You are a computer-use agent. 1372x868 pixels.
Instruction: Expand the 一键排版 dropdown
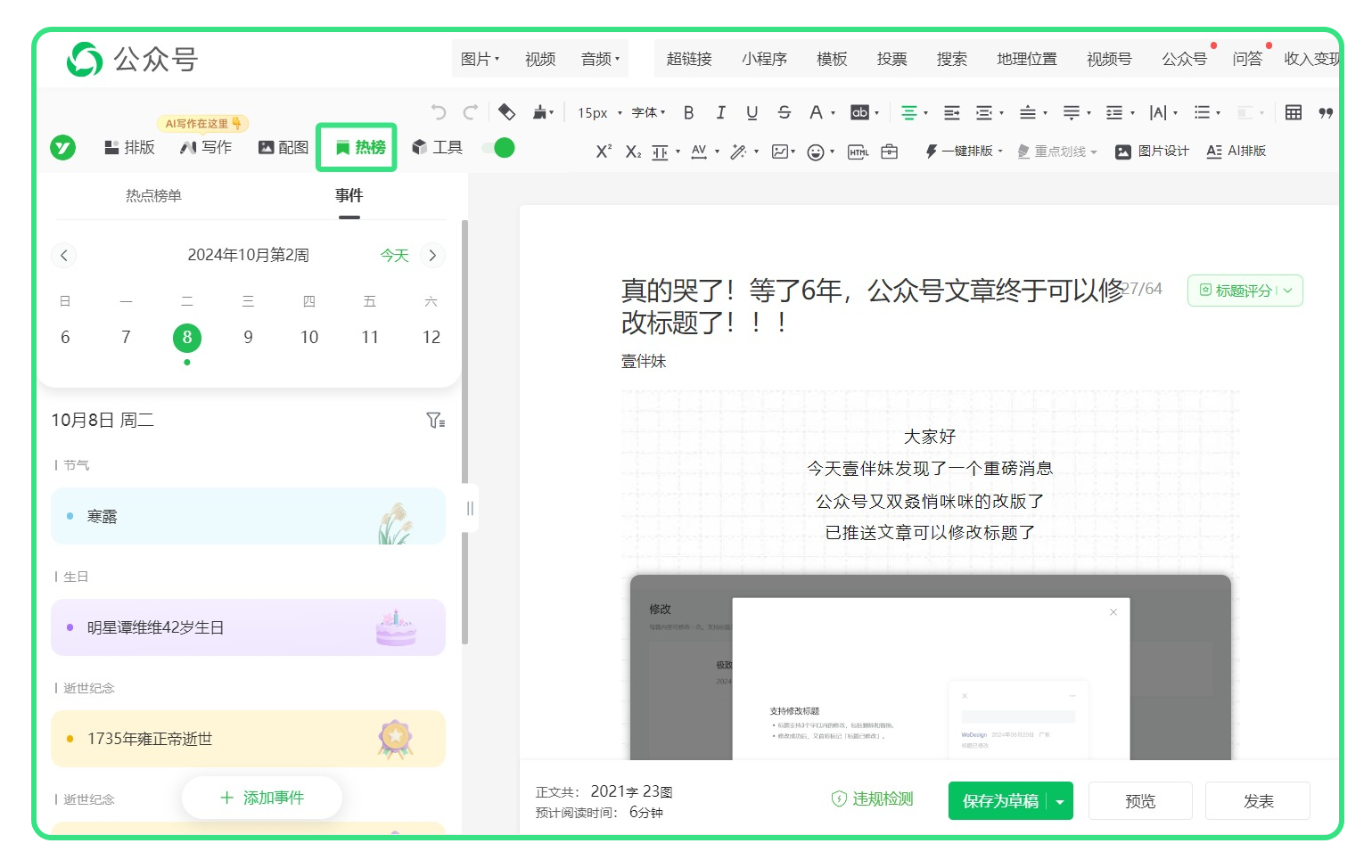[1000, 151]
